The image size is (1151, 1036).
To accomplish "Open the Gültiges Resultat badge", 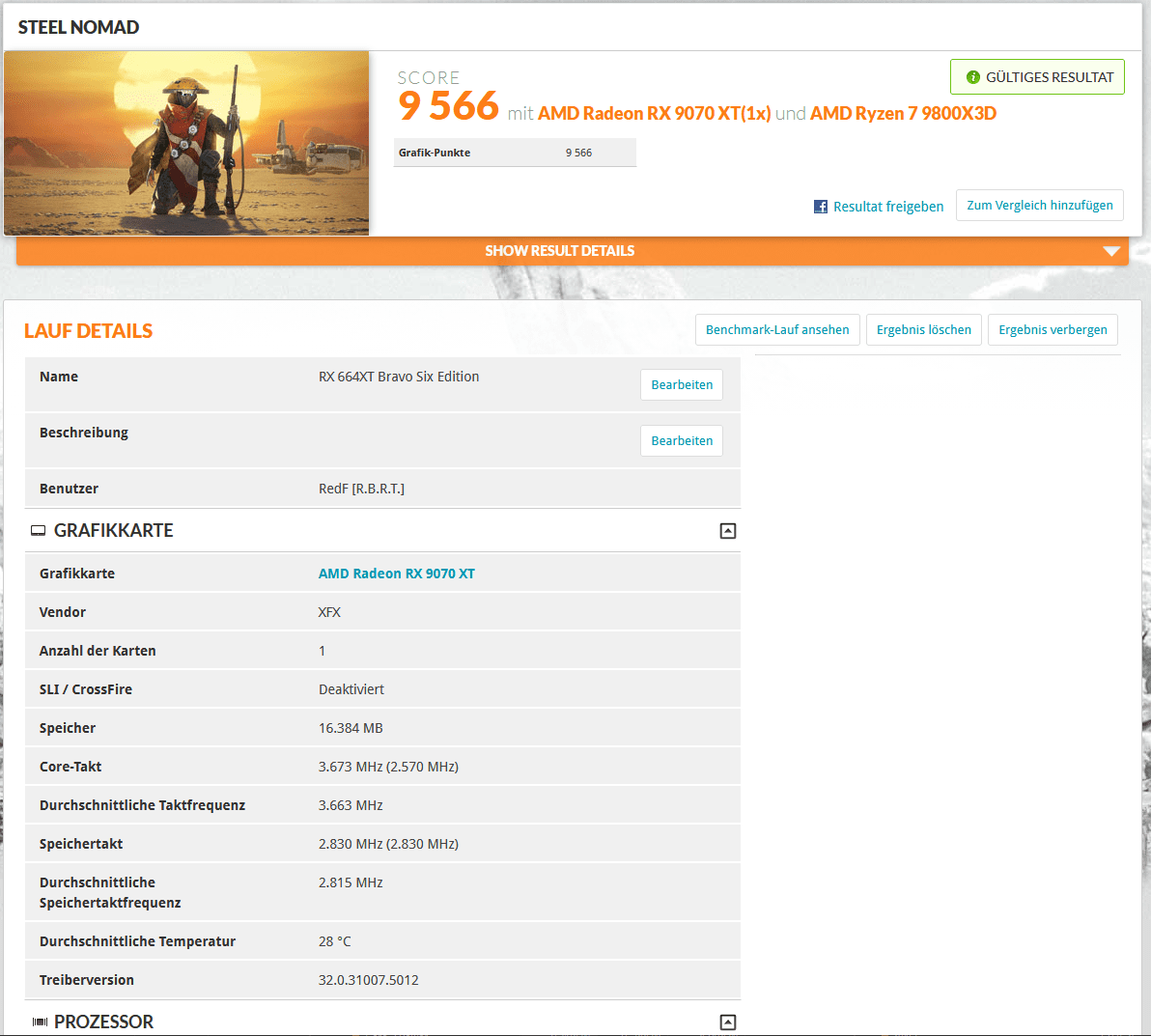I will point(1036,77).
